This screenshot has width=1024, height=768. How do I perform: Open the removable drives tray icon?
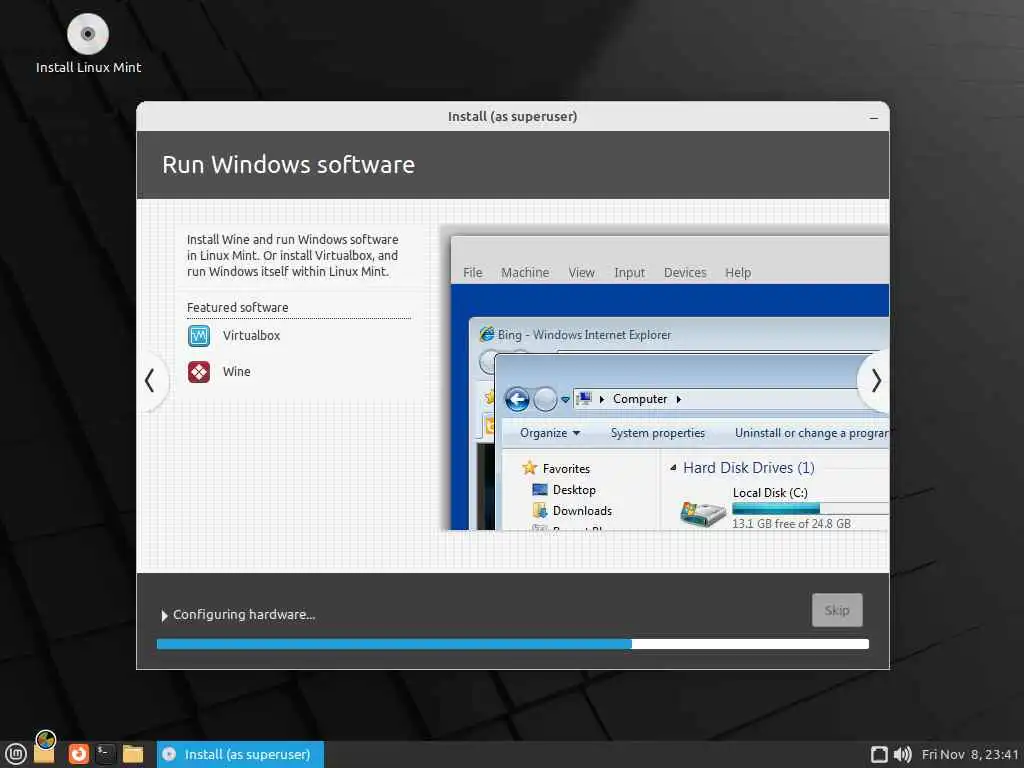(x=879, y=754)
